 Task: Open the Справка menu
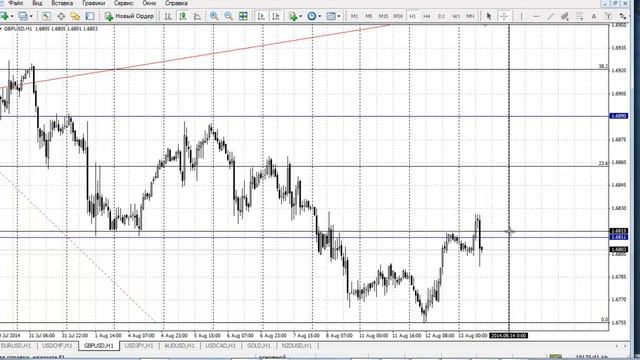[x=176, y=3]
